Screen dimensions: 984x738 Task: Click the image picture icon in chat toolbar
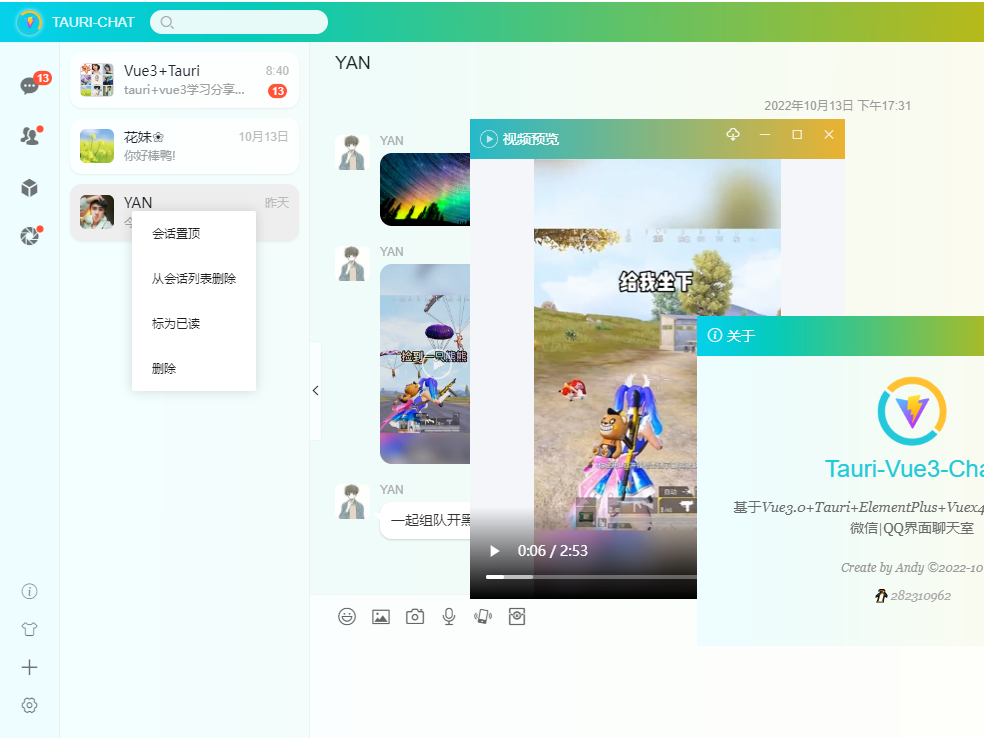click(x=381, y=617)
